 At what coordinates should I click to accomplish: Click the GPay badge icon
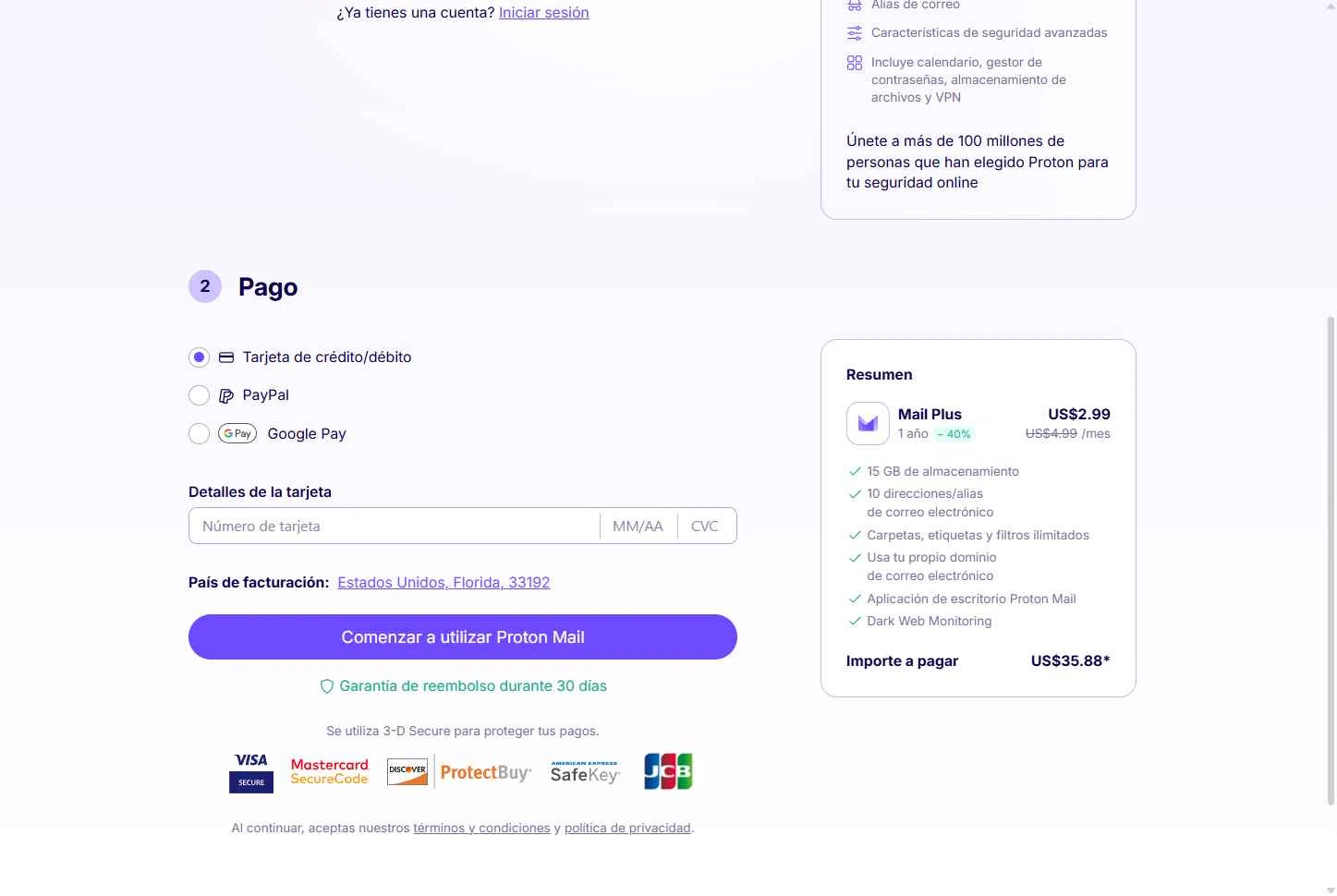tap(237, 433)
